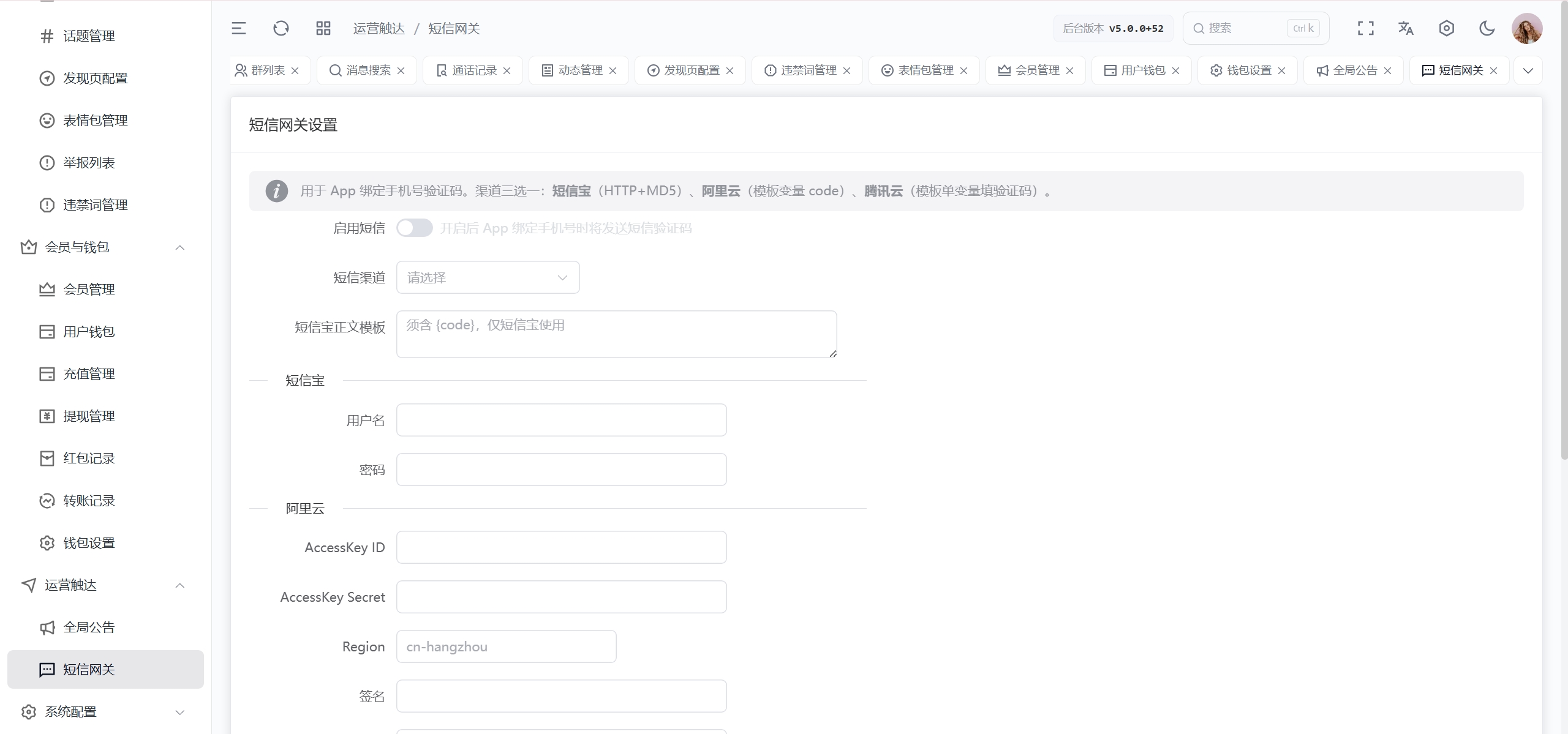Image resolution: width=1568 pixels, height=734 pixels.
Task: Close the 表情包管理 tab
Action: pos(964,71)
